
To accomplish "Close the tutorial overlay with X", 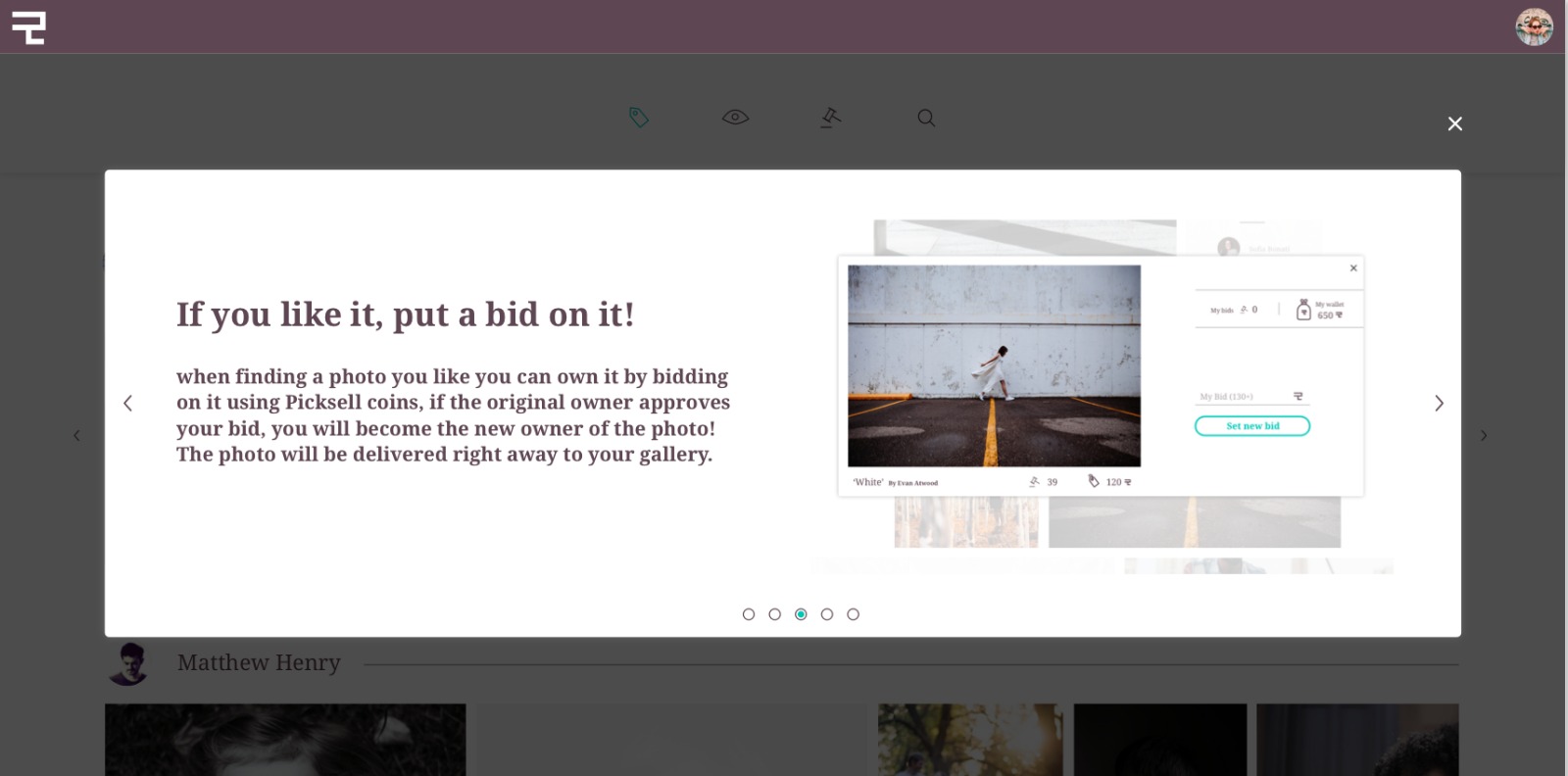I will point(1454,123).
